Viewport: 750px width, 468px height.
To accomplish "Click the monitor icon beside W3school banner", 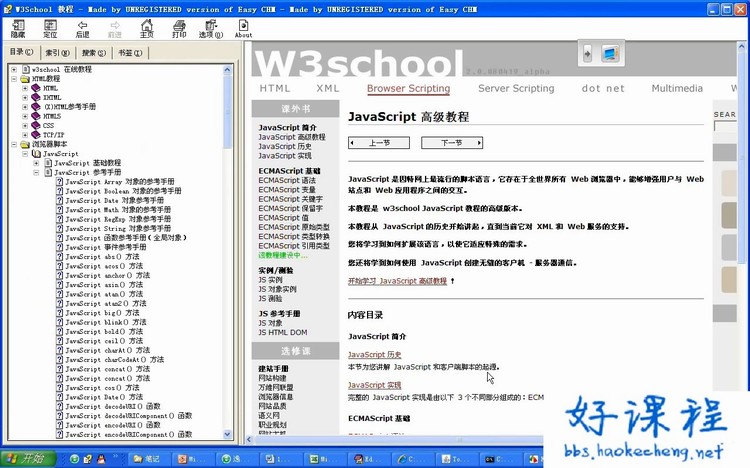I will point(610,54).
